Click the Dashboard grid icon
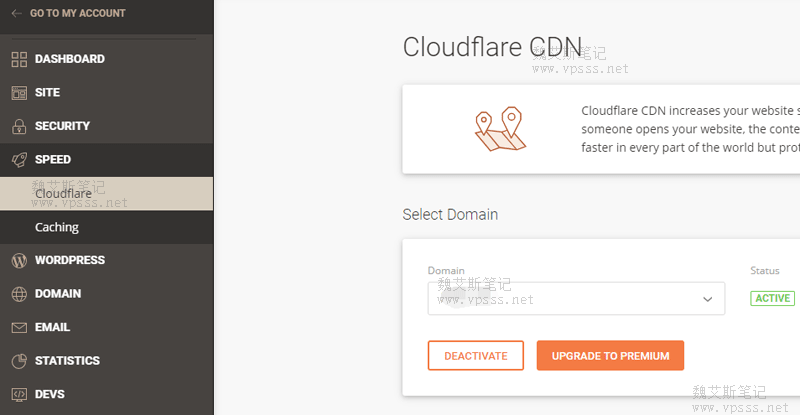This screenshot has height=415, width=800. tap(19, 59)
